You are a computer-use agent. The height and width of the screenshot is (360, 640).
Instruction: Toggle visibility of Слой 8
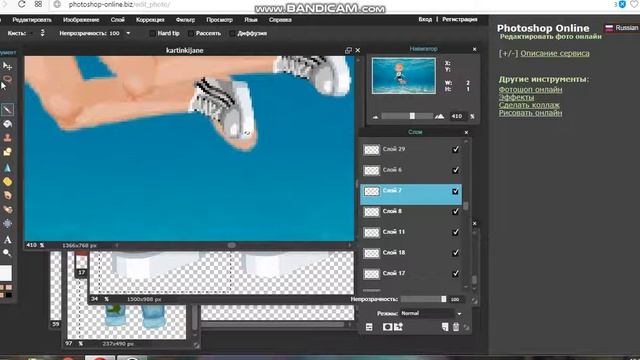pos(456,211)
